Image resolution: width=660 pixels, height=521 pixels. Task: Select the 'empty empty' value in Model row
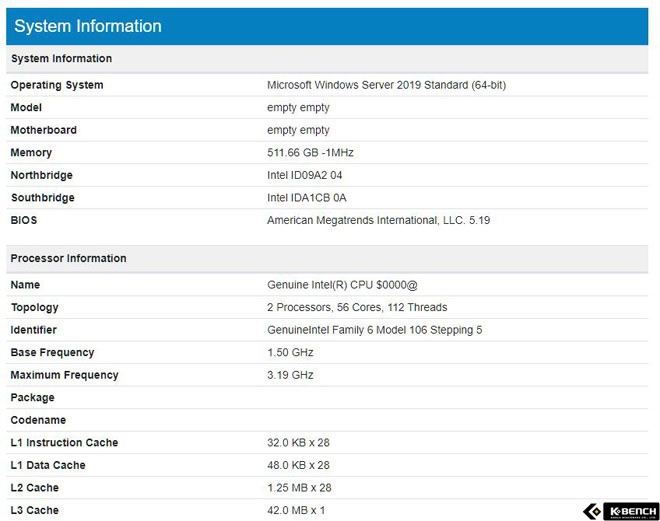coord(298,108)
